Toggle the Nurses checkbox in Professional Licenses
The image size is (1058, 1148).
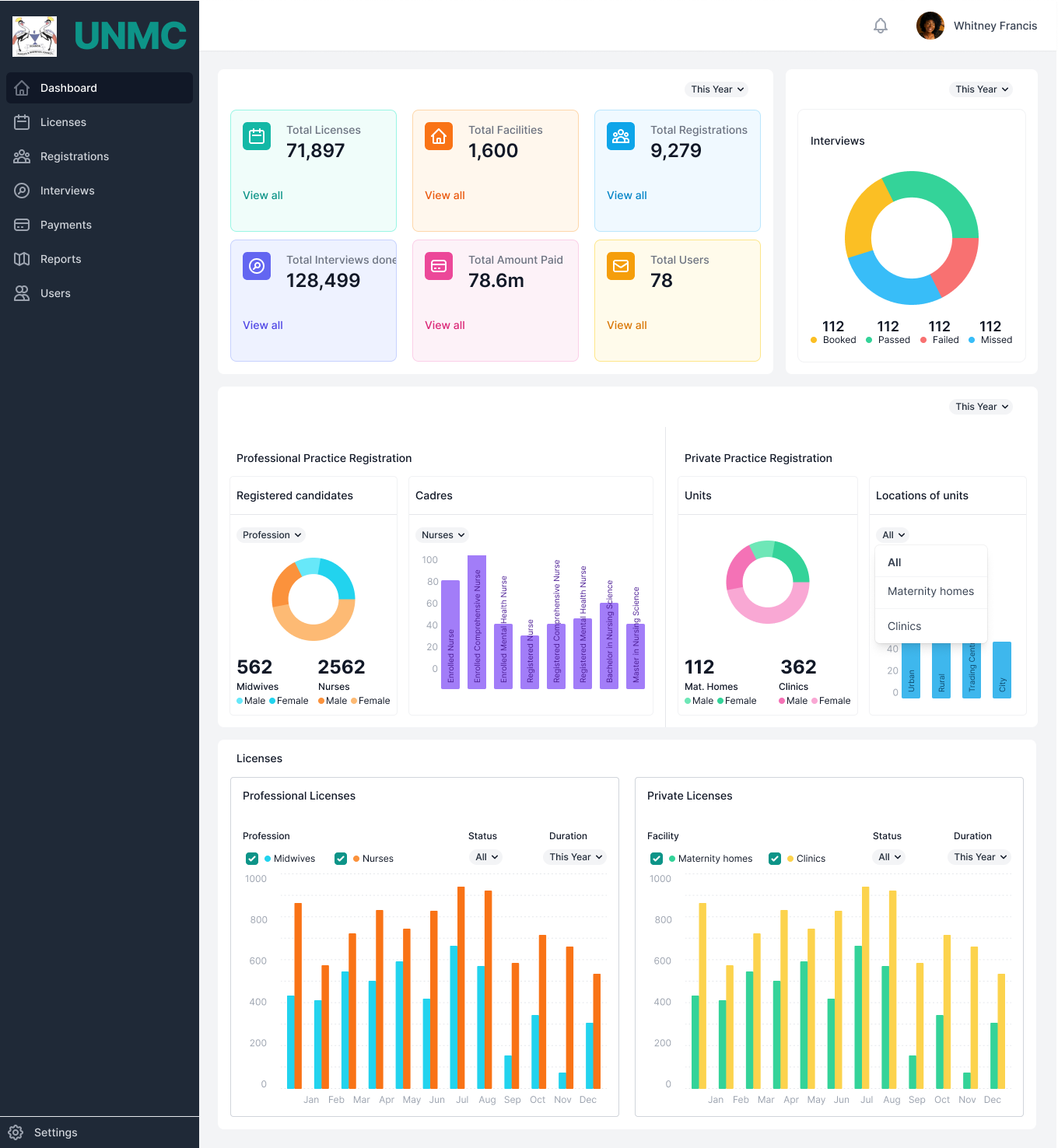click(x=341, y=859)
